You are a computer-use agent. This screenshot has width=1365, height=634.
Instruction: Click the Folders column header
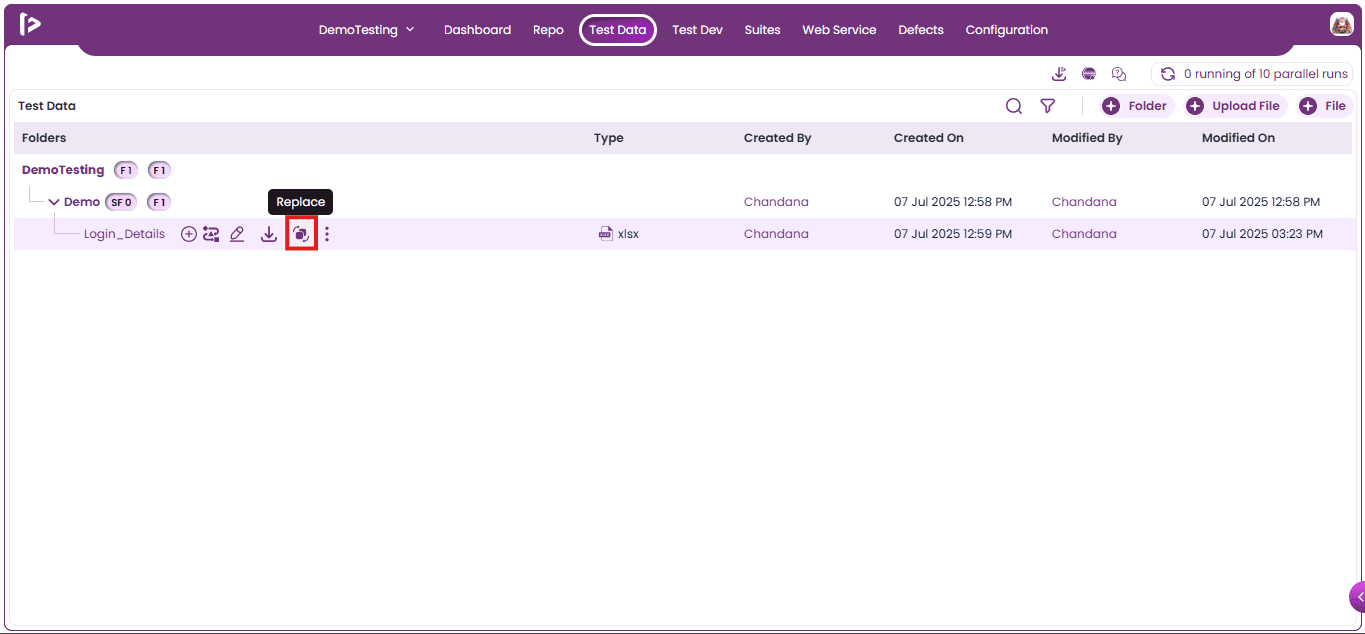[44, 138]
